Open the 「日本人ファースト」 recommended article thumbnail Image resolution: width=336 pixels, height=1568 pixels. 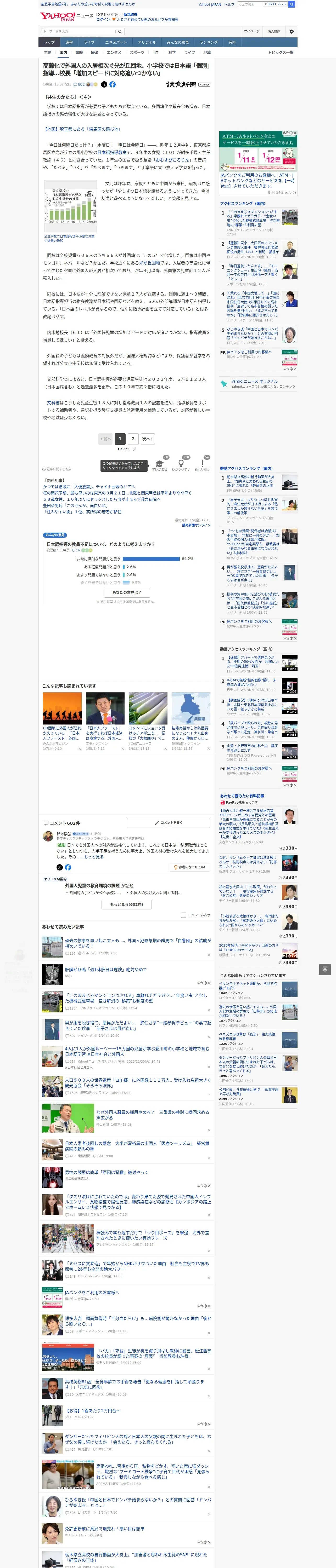105,708
